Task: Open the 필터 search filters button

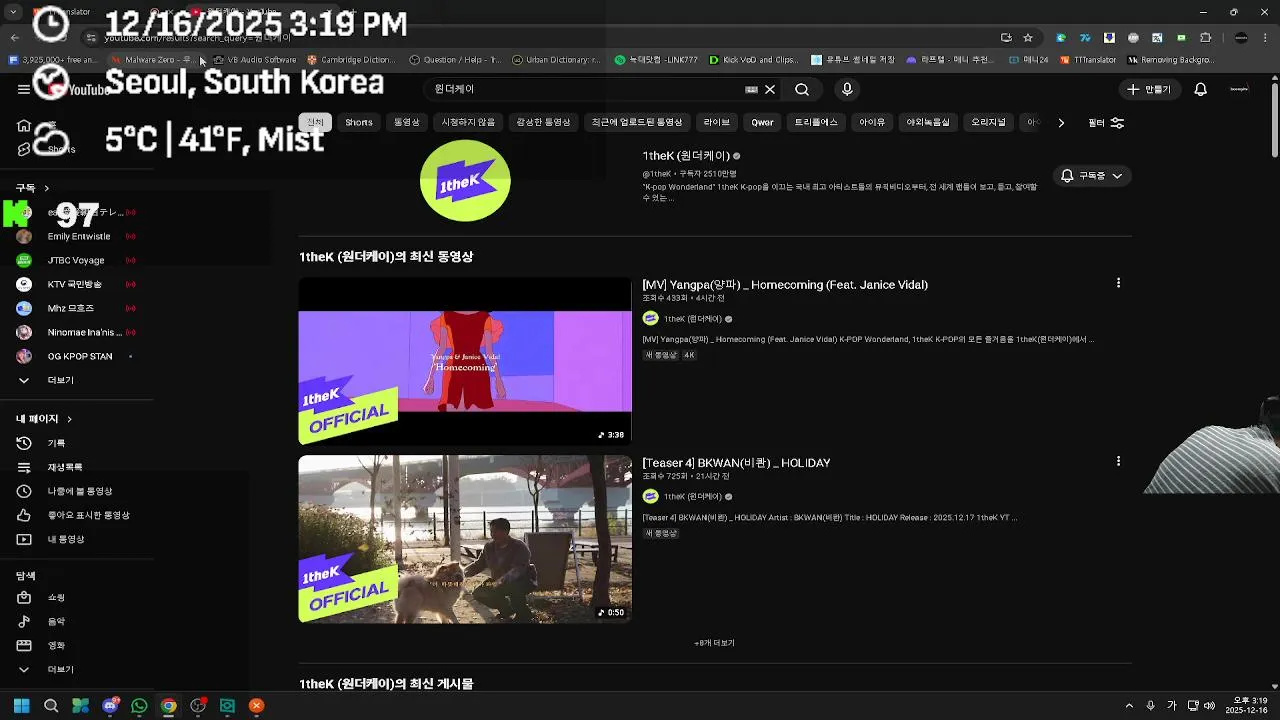Action: [1106, 123]
